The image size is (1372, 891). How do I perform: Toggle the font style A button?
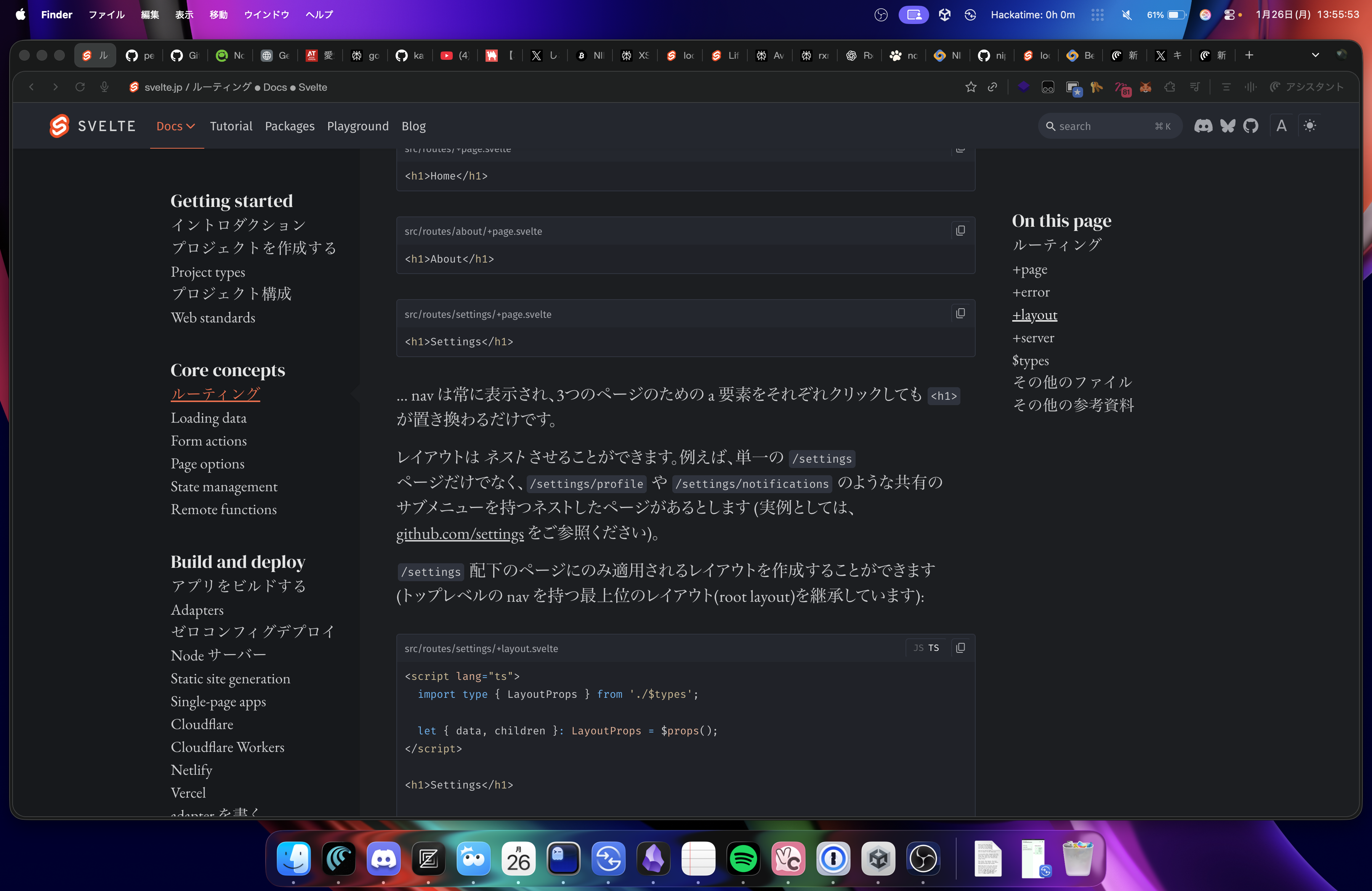(x=1281, y=126)
